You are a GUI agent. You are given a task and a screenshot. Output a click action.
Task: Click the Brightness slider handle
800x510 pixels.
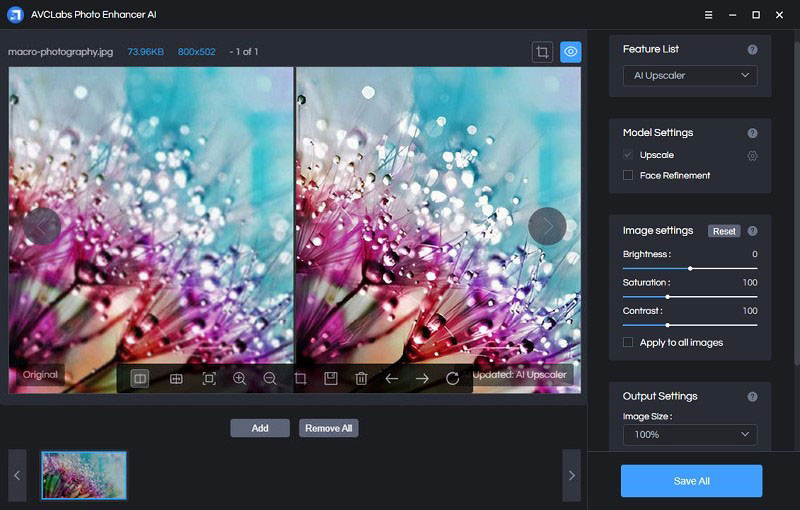click(690, 268)
